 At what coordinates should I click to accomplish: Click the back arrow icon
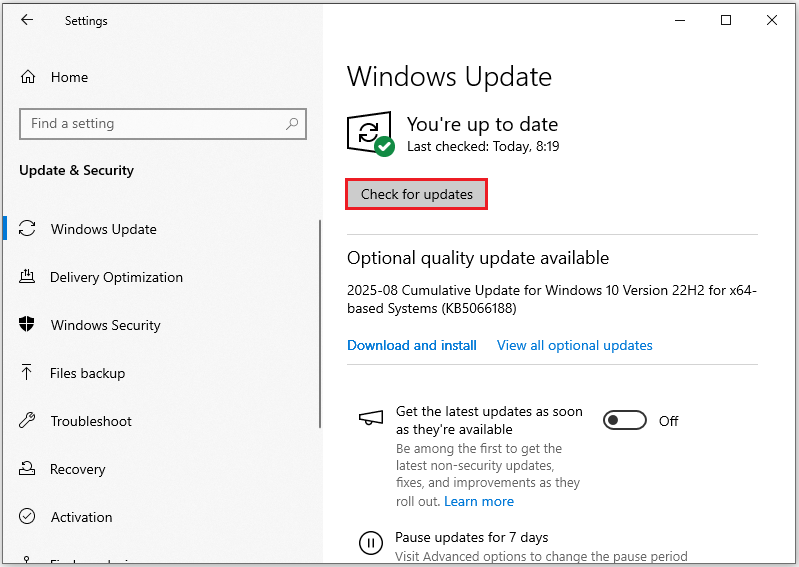tap(27, 20)
